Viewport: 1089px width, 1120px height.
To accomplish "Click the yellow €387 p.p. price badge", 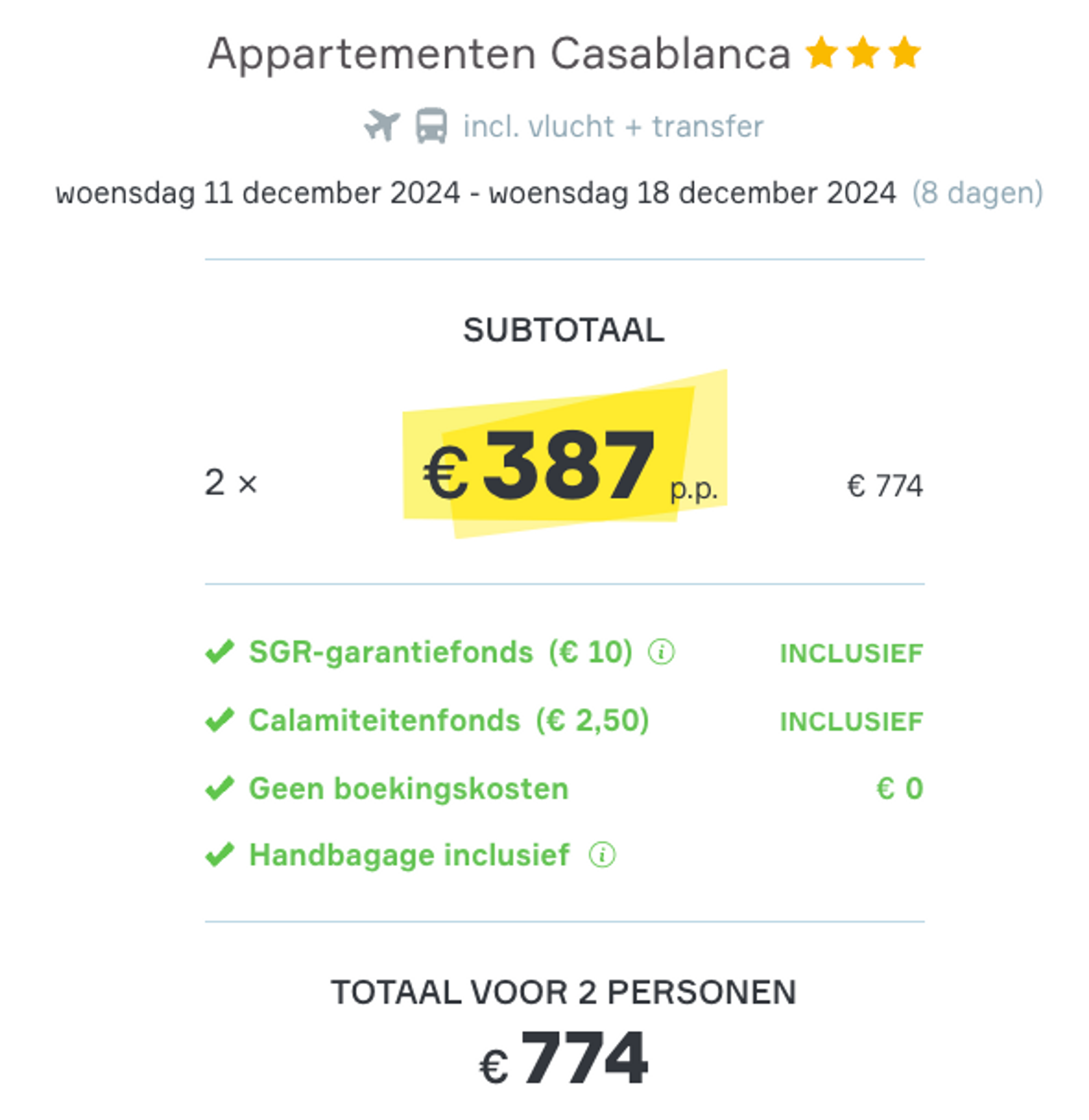I will 565,454.
